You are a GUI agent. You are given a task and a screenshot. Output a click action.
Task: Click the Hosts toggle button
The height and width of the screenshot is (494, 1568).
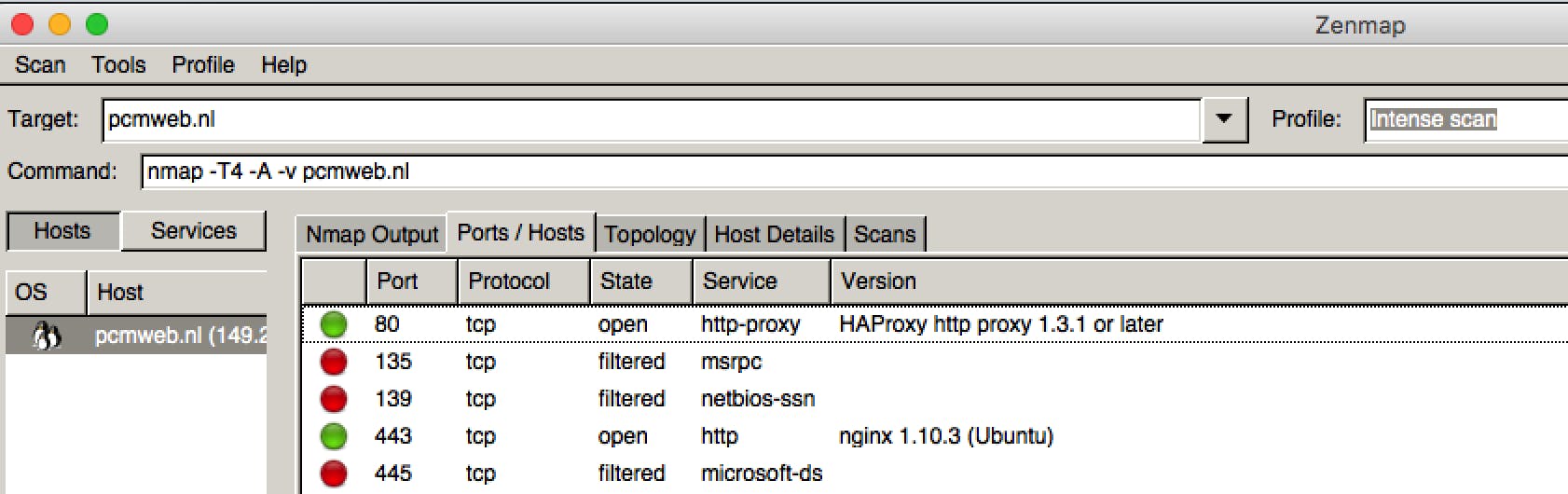62,230
